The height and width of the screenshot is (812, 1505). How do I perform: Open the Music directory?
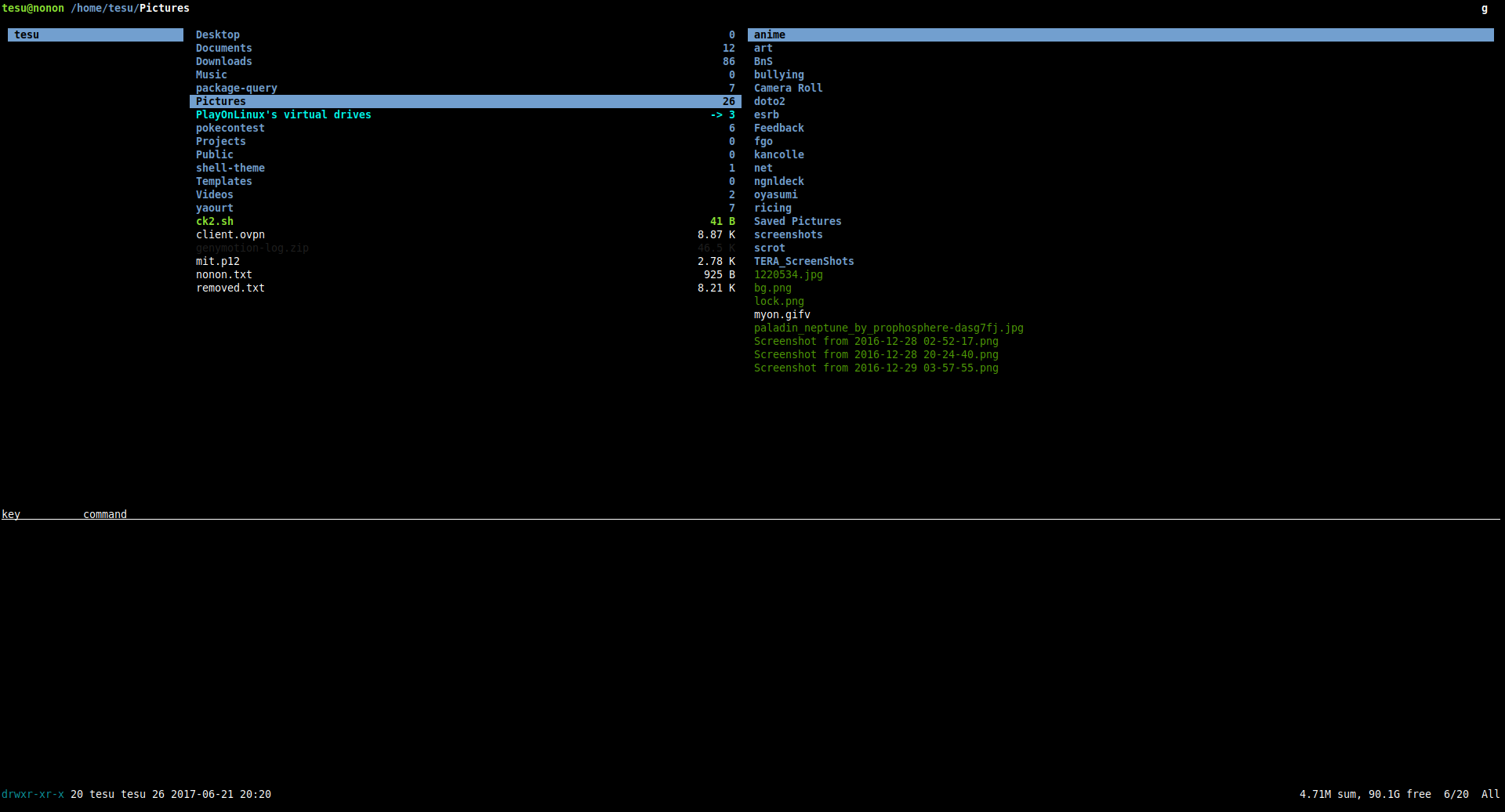click(x=211, y=74)
